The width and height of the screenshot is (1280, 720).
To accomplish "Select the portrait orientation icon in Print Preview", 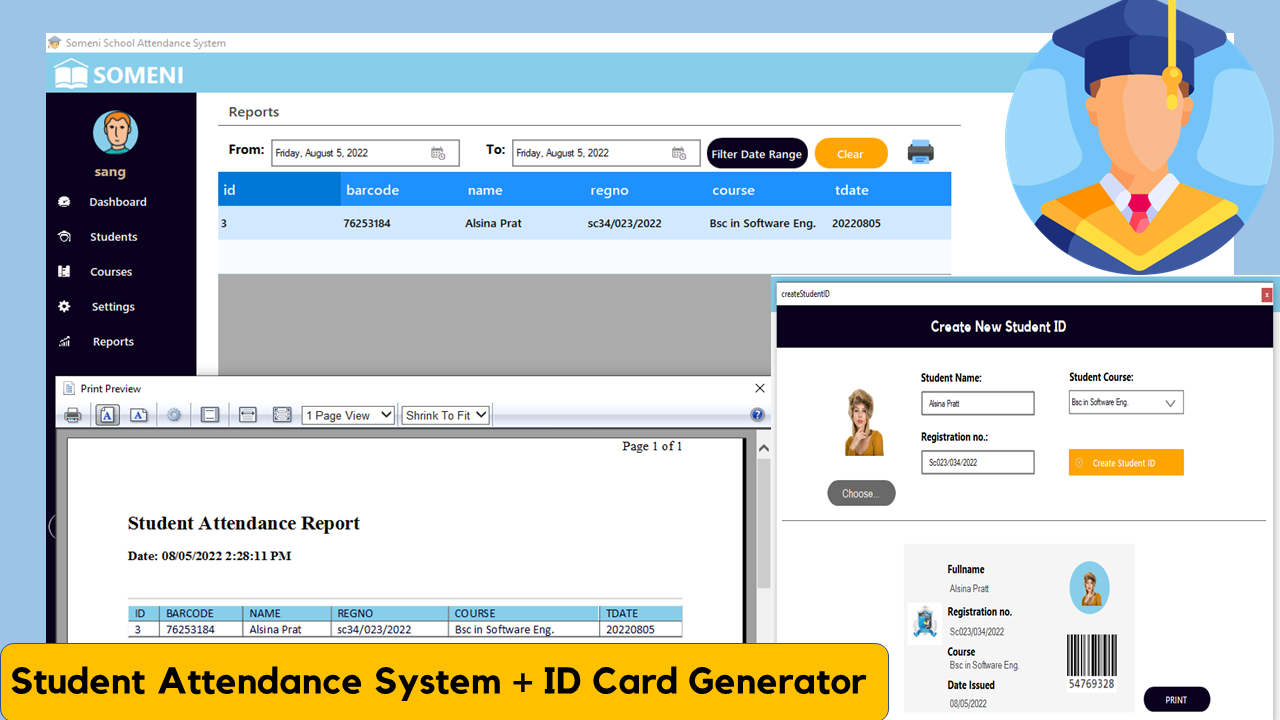I will click(x=107, y=414).
